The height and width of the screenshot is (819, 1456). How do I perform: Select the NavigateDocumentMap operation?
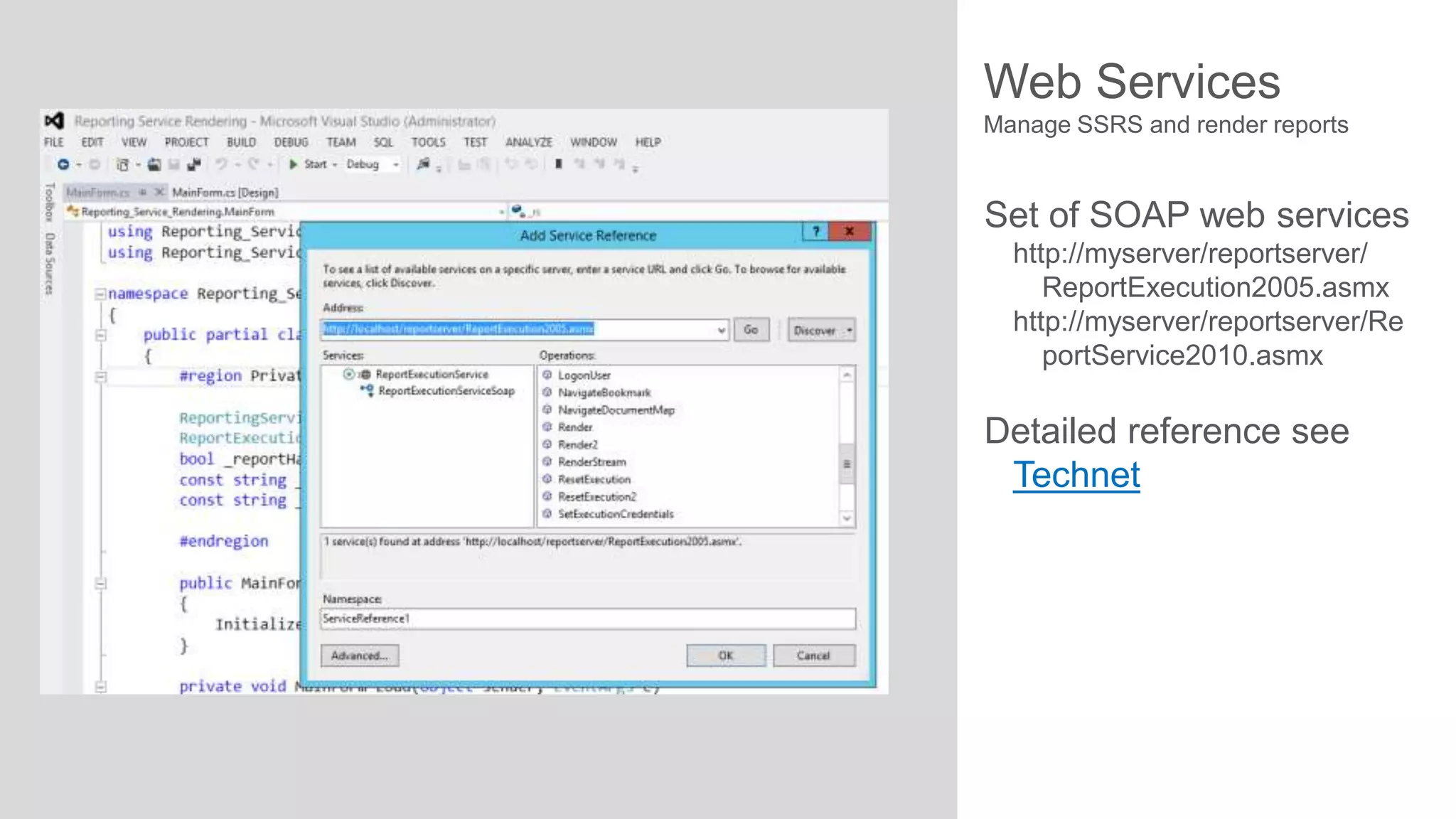[x=616, y=409]
